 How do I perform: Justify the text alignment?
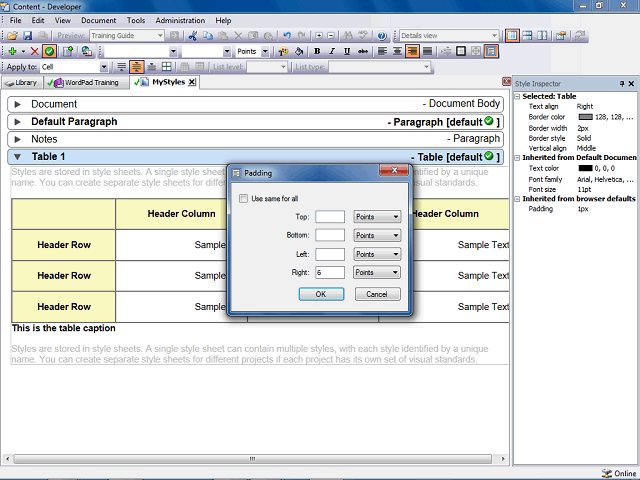click(x=427, y=51)
